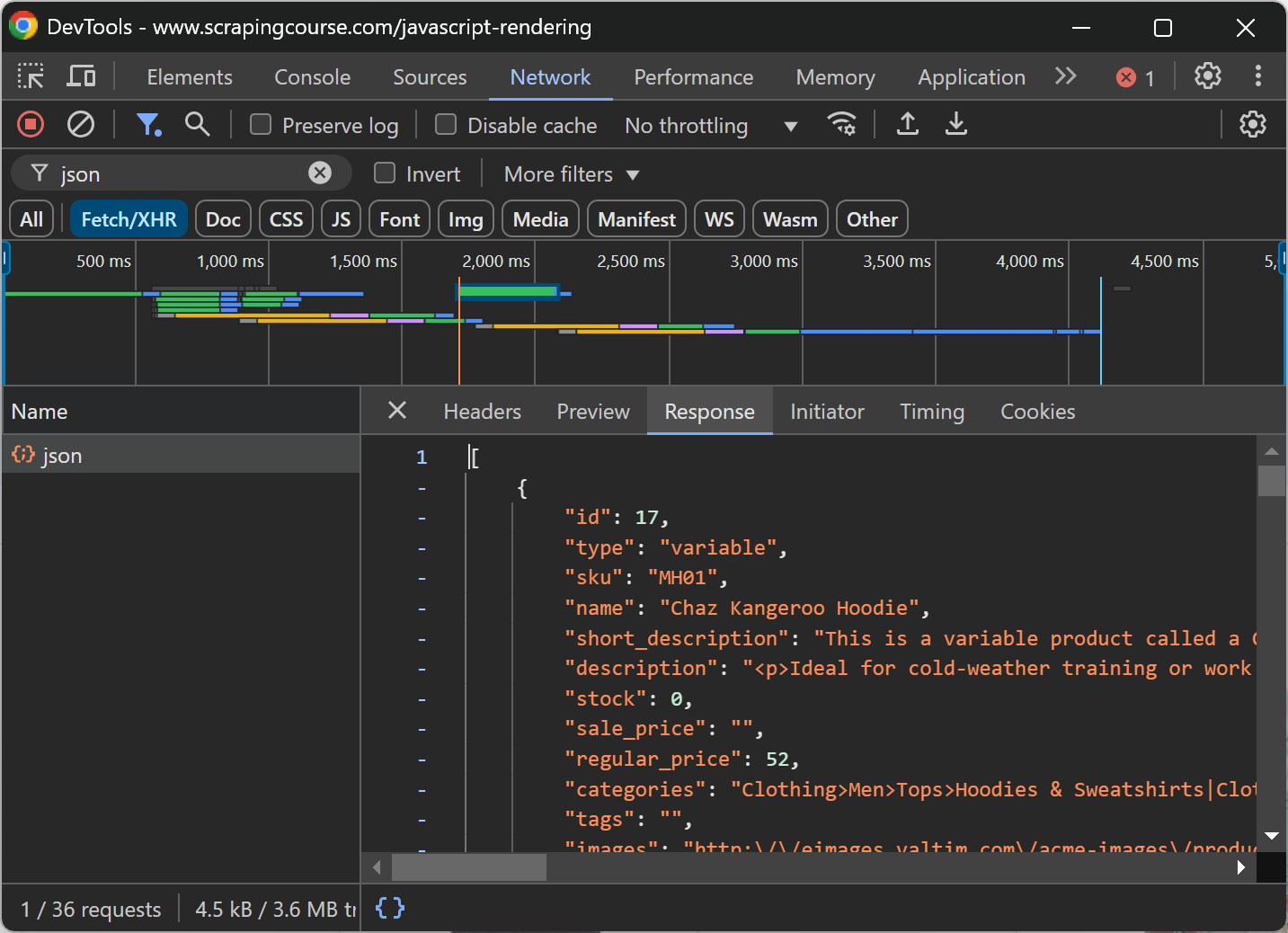
Task: Export the network log as HAR
Action: click(955, 124)
